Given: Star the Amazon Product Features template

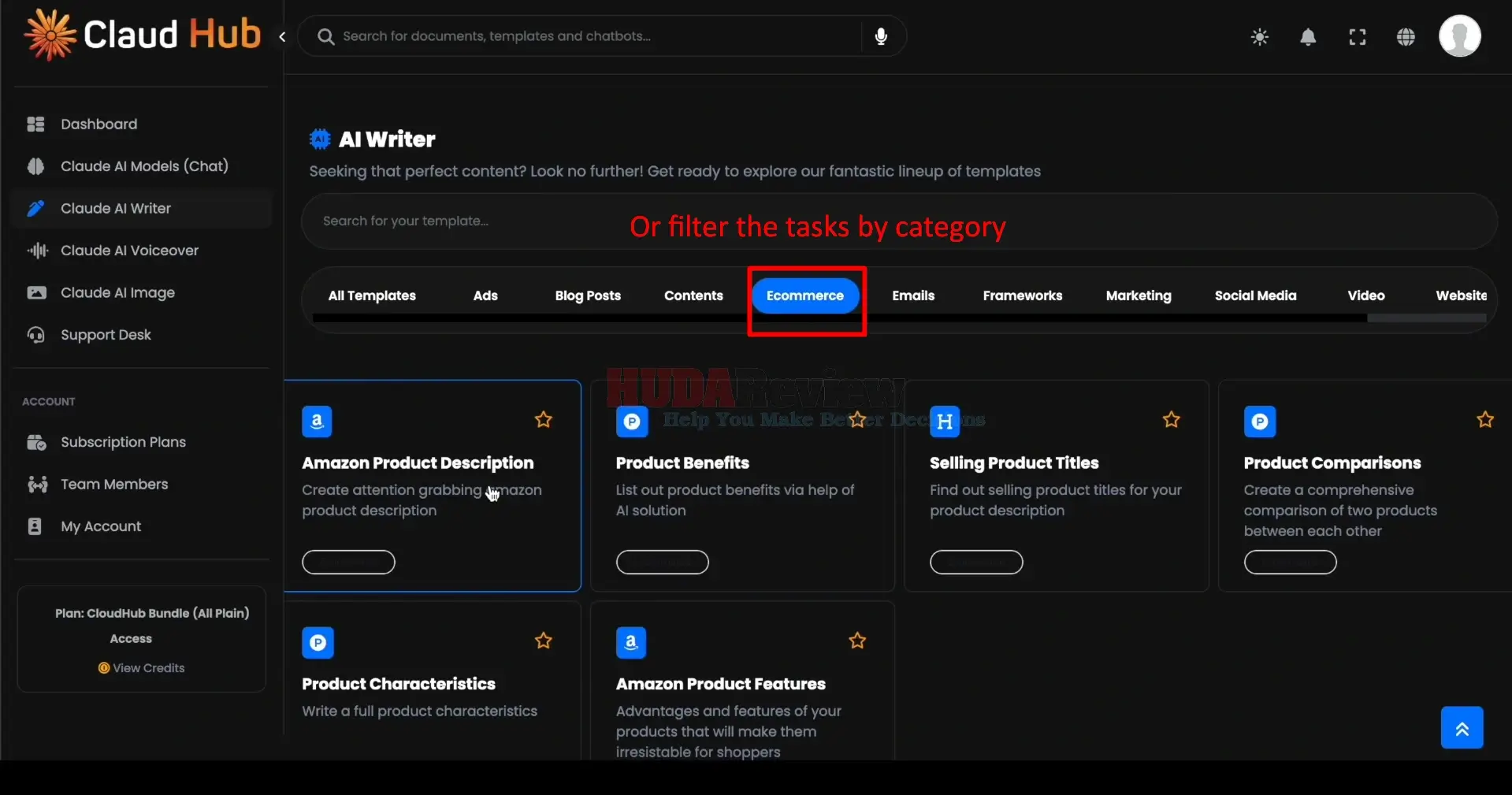Looking at the screenshot, I should click(857, 641).
